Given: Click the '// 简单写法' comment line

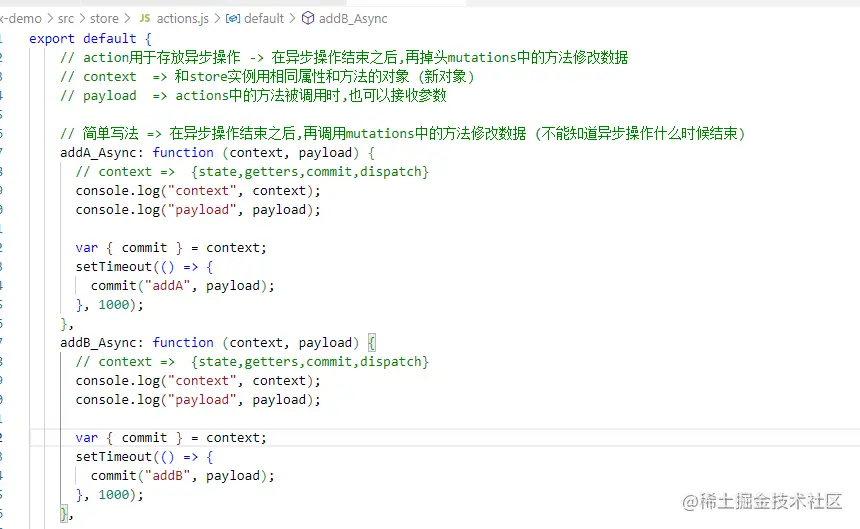Looking at the screenshot, I should click(403, 133).
